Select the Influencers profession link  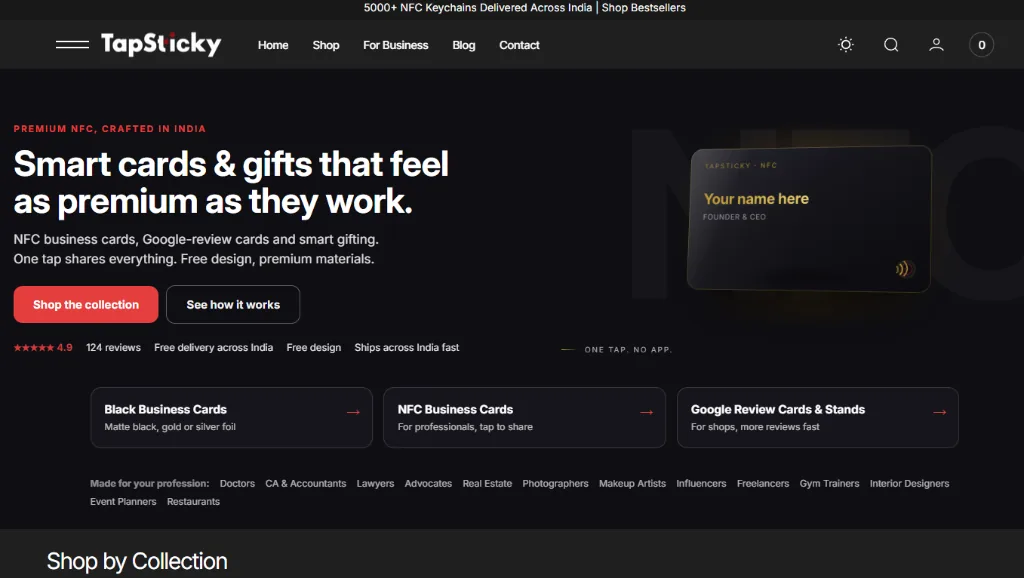701,483
